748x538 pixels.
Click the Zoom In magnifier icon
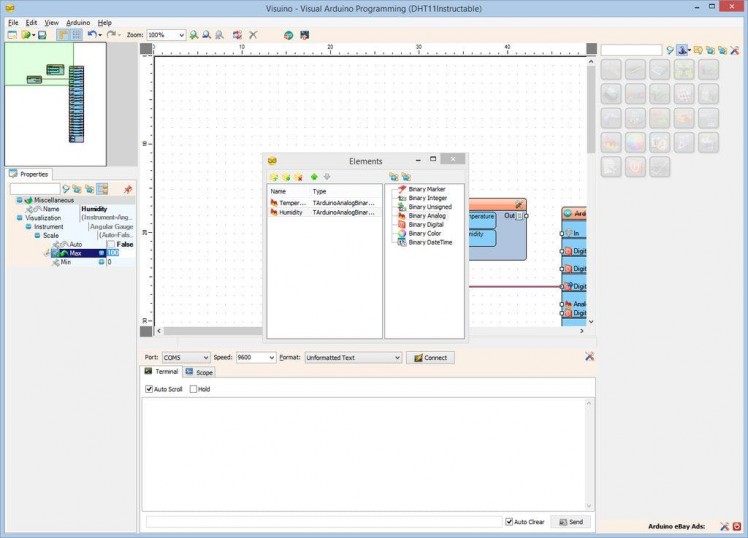pyautogui.click(x=194, y=35)
